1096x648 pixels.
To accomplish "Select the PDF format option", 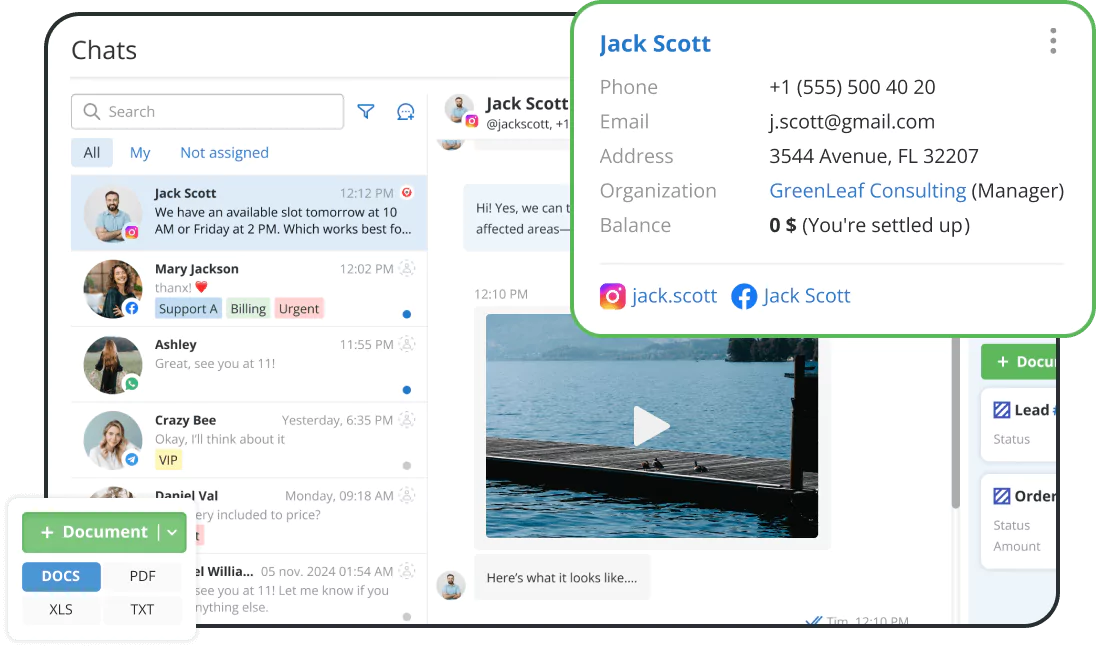I will coord(142,577).
